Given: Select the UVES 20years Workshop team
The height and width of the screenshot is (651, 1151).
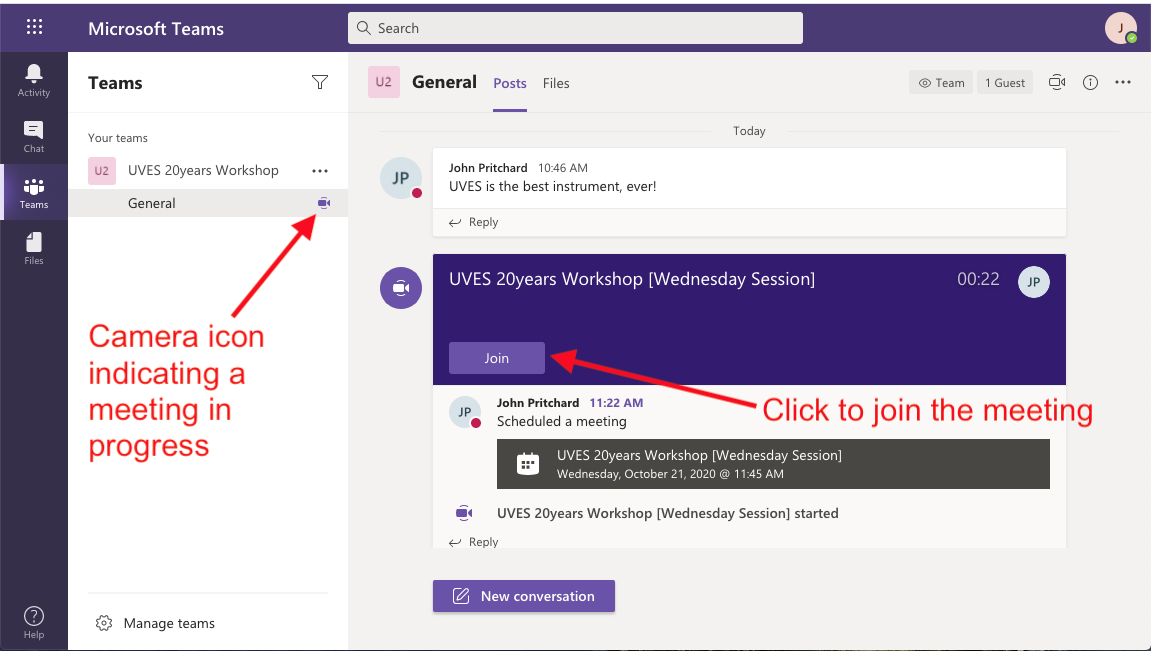Looking at the screenshot, I should coord(203,170).
